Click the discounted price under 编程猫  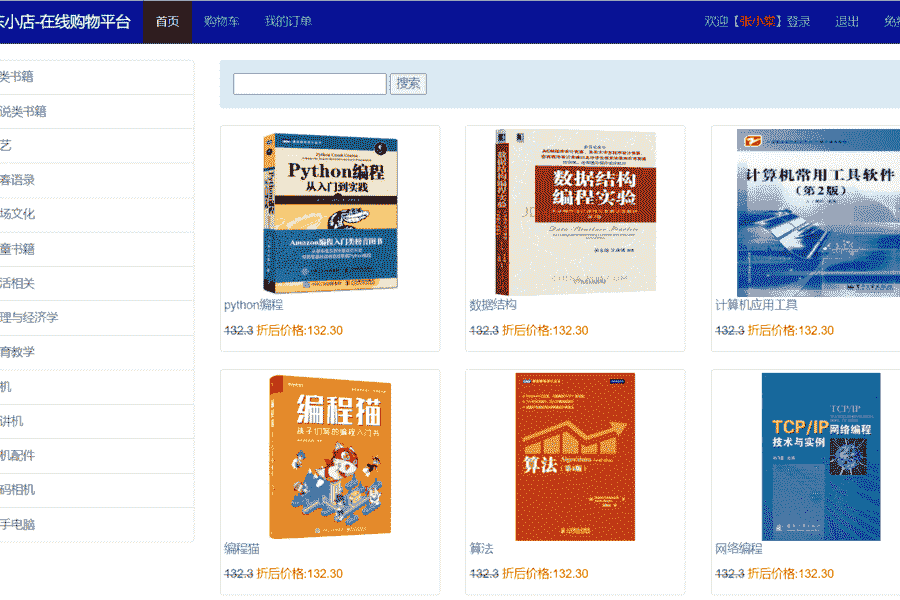[x=300, y=574]
